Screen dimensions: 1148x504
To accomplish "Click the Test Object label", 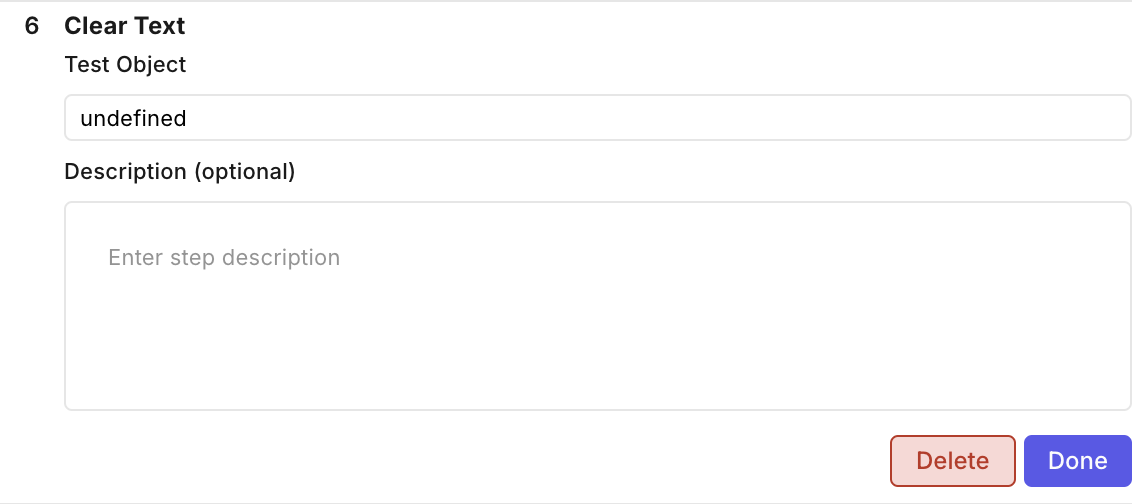I will 125,64.
